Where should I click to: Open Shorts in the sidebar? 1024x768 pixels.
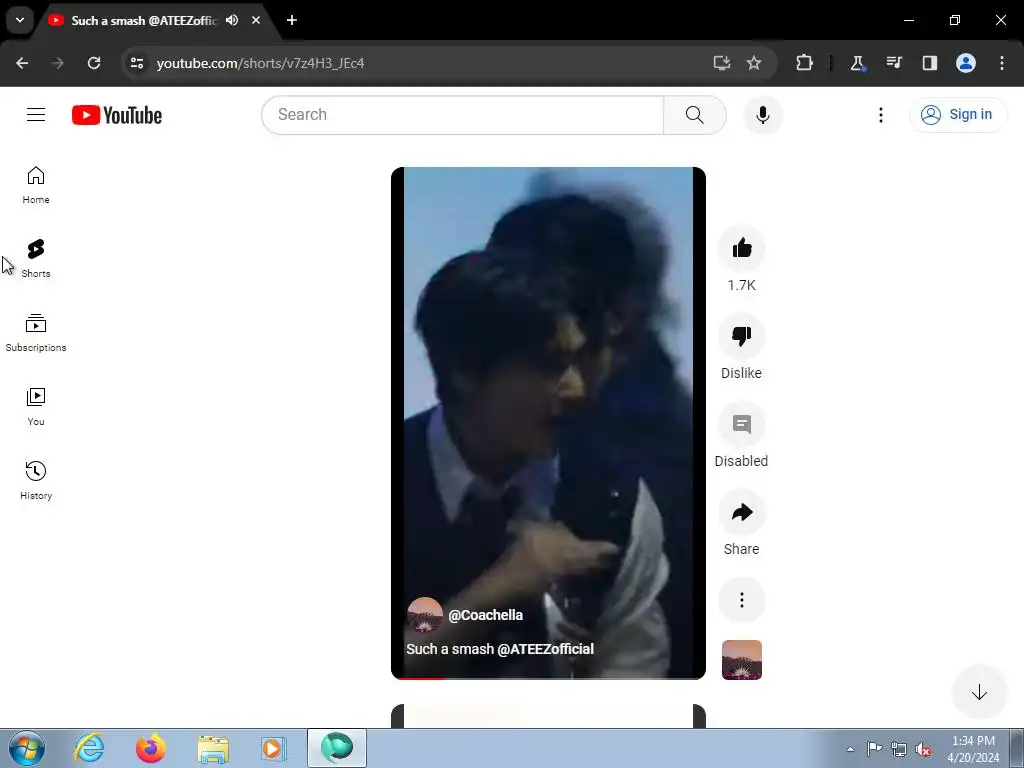(x=36, y=259)
